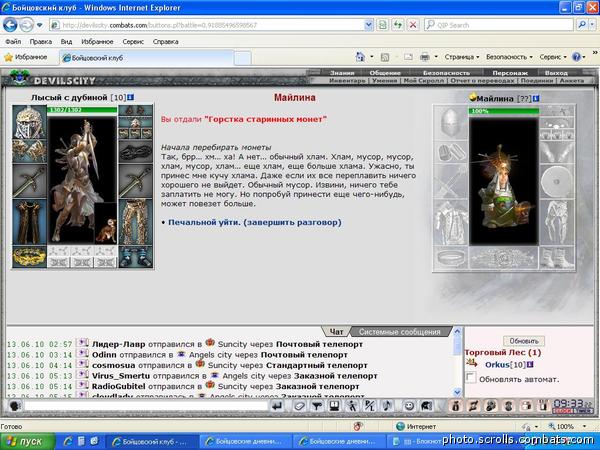The image size is (600, 450).
Task: Click IE stop loading X button
Action: (413, 25)
